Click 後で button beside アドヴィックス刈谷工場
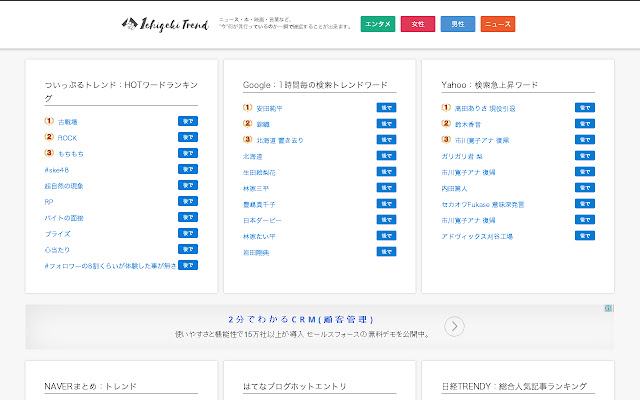 [x=585, y=236]
